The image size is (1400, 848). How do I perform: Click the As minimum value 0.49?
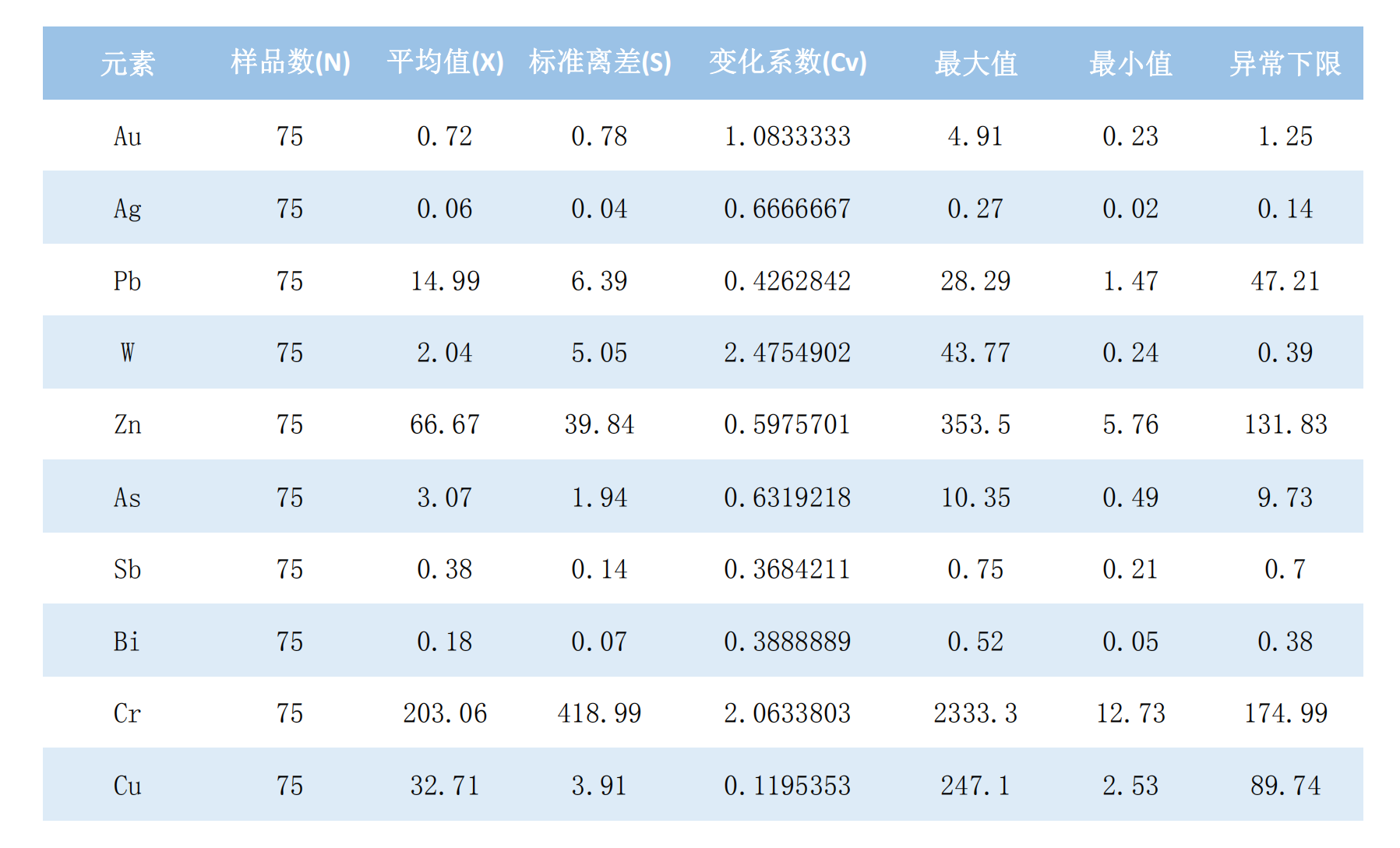coord(1130,498)
